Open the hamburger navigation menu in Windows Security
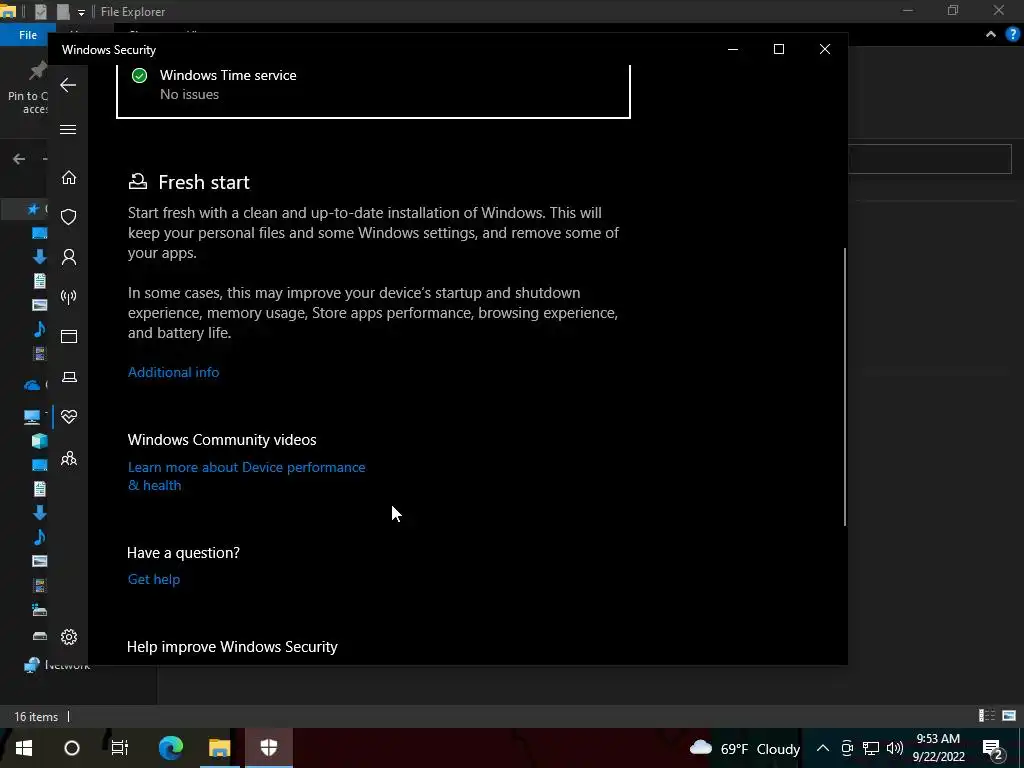The width and height of the screenshot is (1024, 768). [68, 129]
